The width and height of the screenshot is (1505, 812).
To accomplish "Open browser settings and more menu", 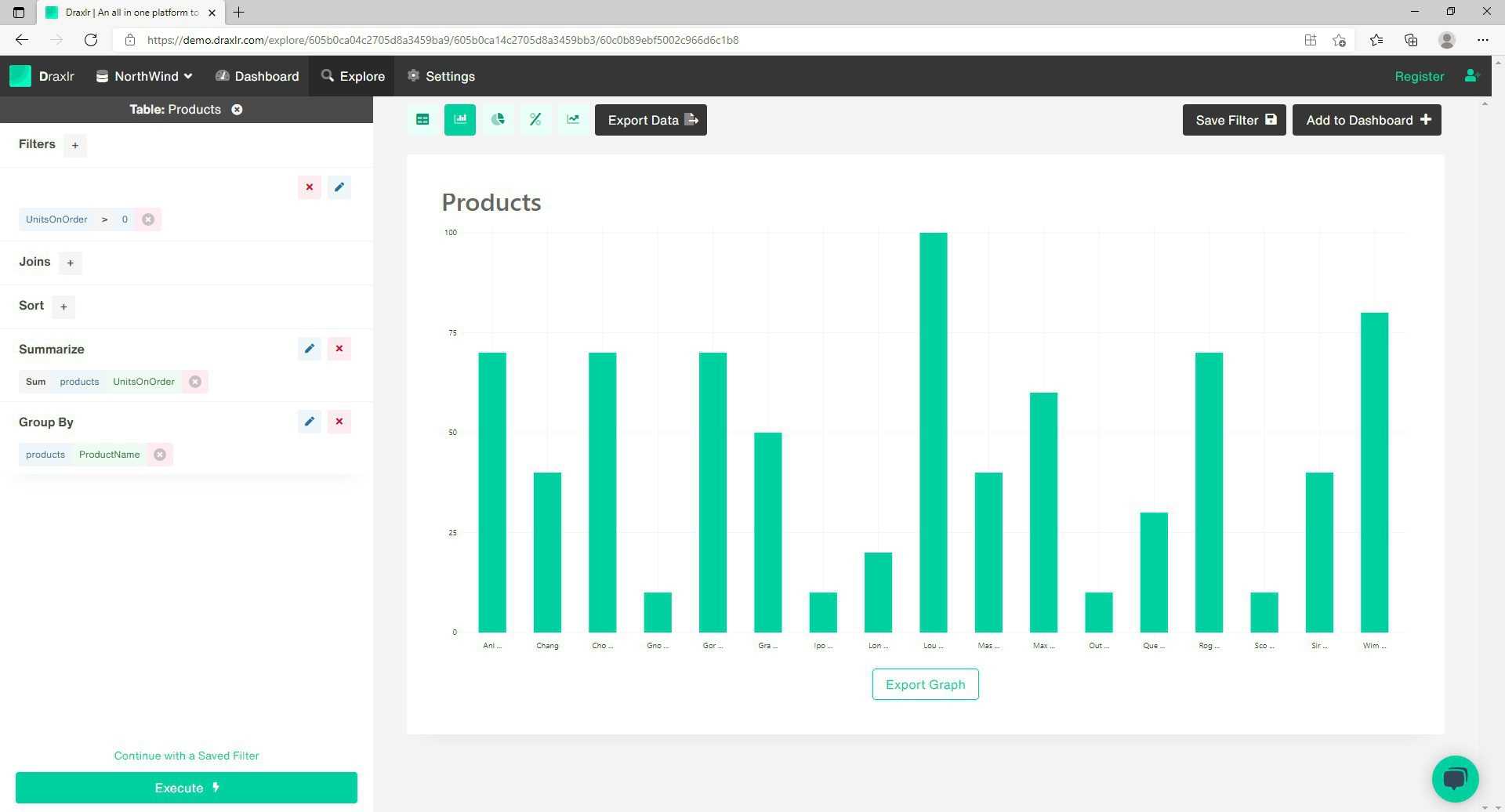I will point(1482,40).
